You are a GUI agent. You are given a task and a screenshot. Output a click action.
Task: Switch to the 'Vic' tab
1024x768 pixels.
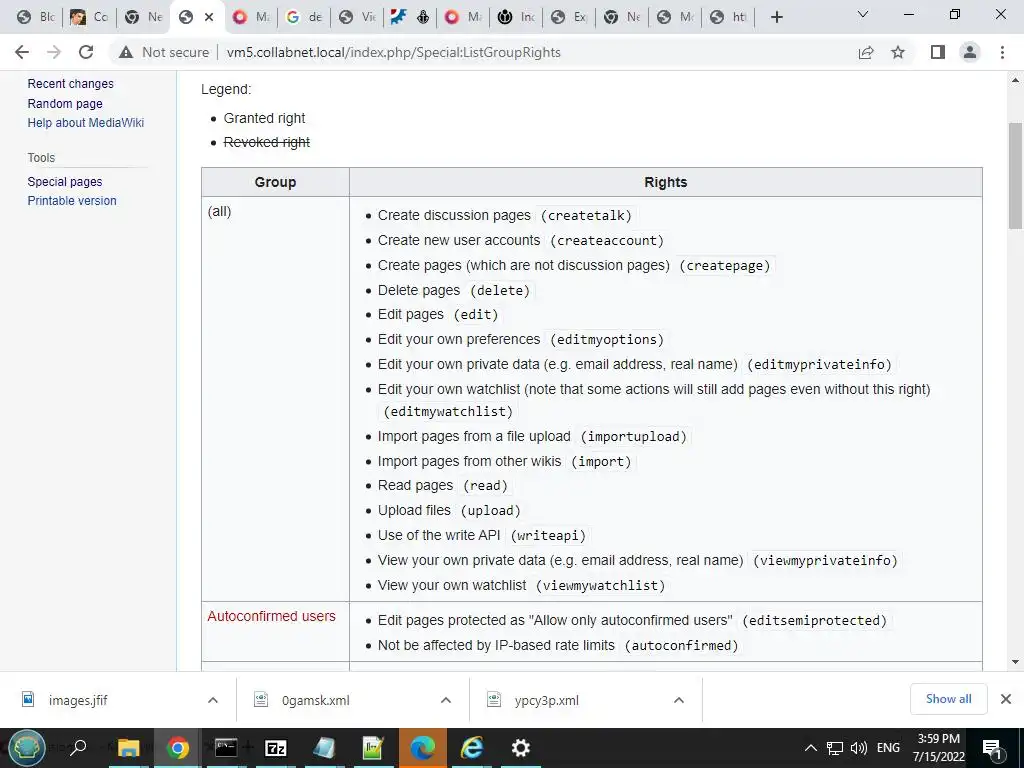pos(358,17)
